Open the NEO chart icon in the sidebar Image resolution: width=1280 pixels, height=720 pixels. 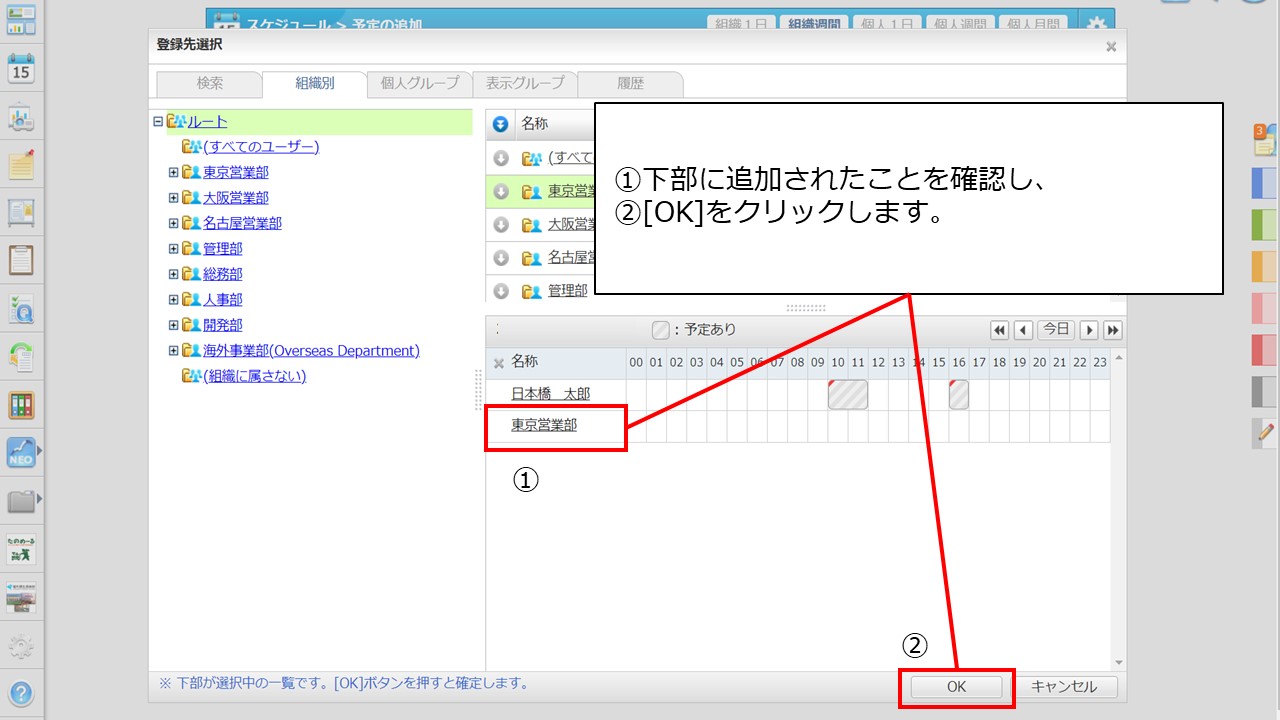21,453
